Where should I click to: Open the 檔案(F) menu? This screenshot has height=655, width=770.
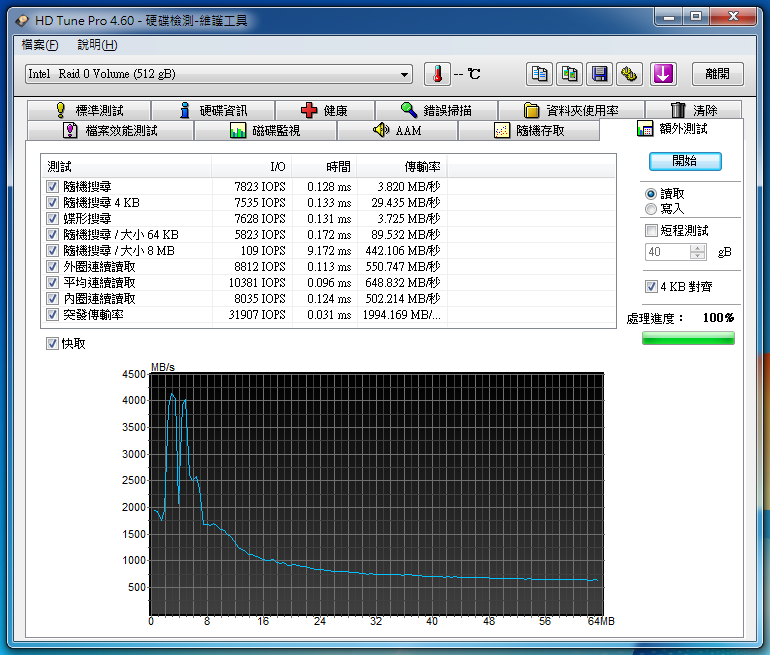point(40,45)
